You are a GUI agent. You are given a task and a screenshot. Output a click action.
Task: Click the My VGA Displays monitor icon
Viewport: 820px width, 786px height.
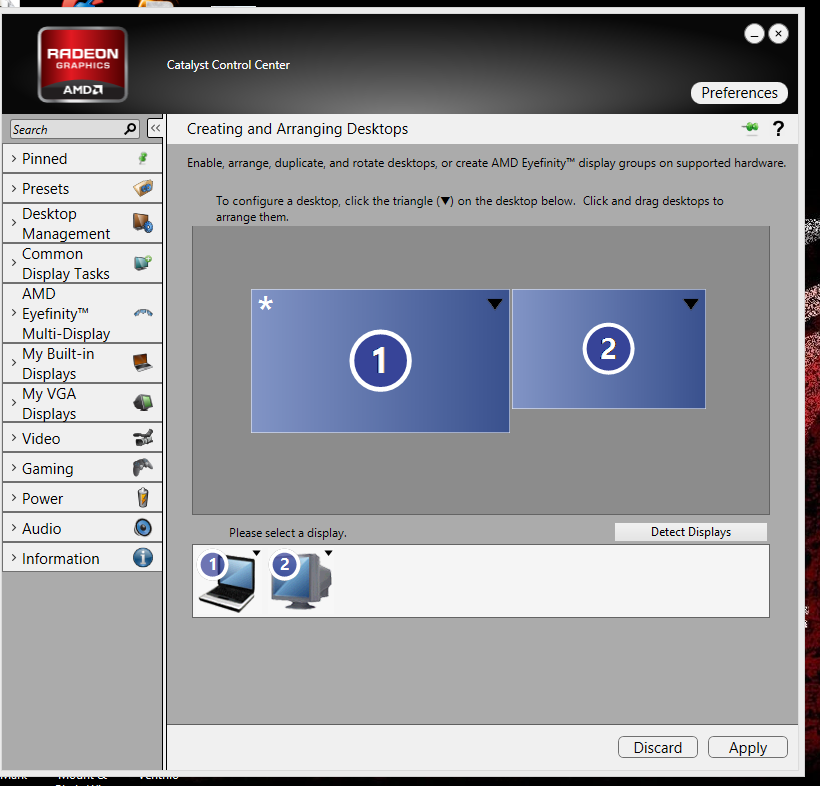[143, 403]
